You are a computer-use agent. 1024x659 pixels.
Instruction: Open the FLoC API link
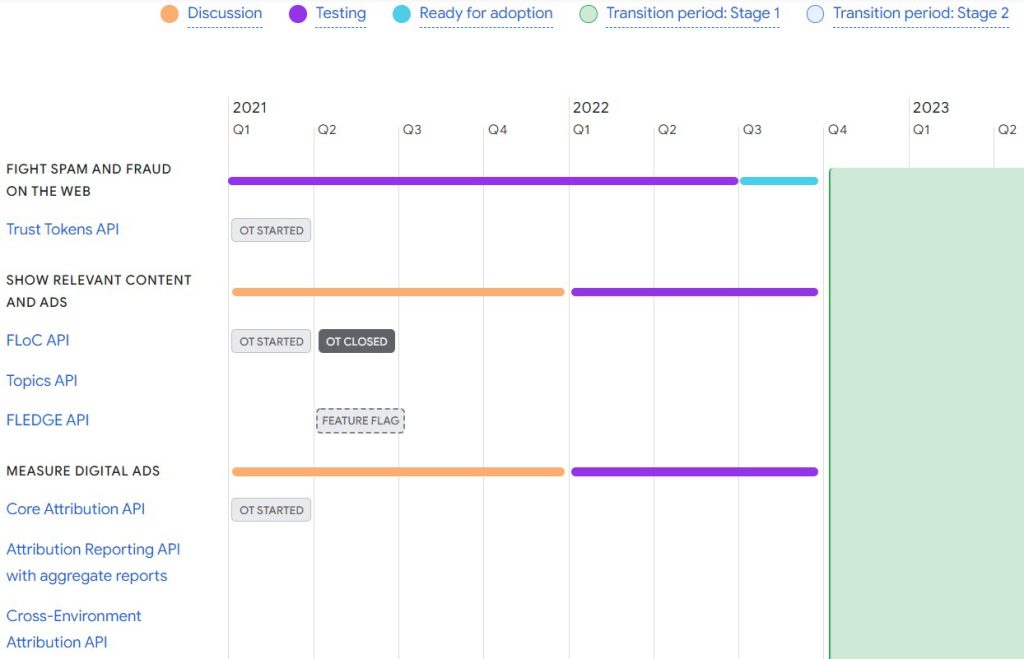[38, 340]
